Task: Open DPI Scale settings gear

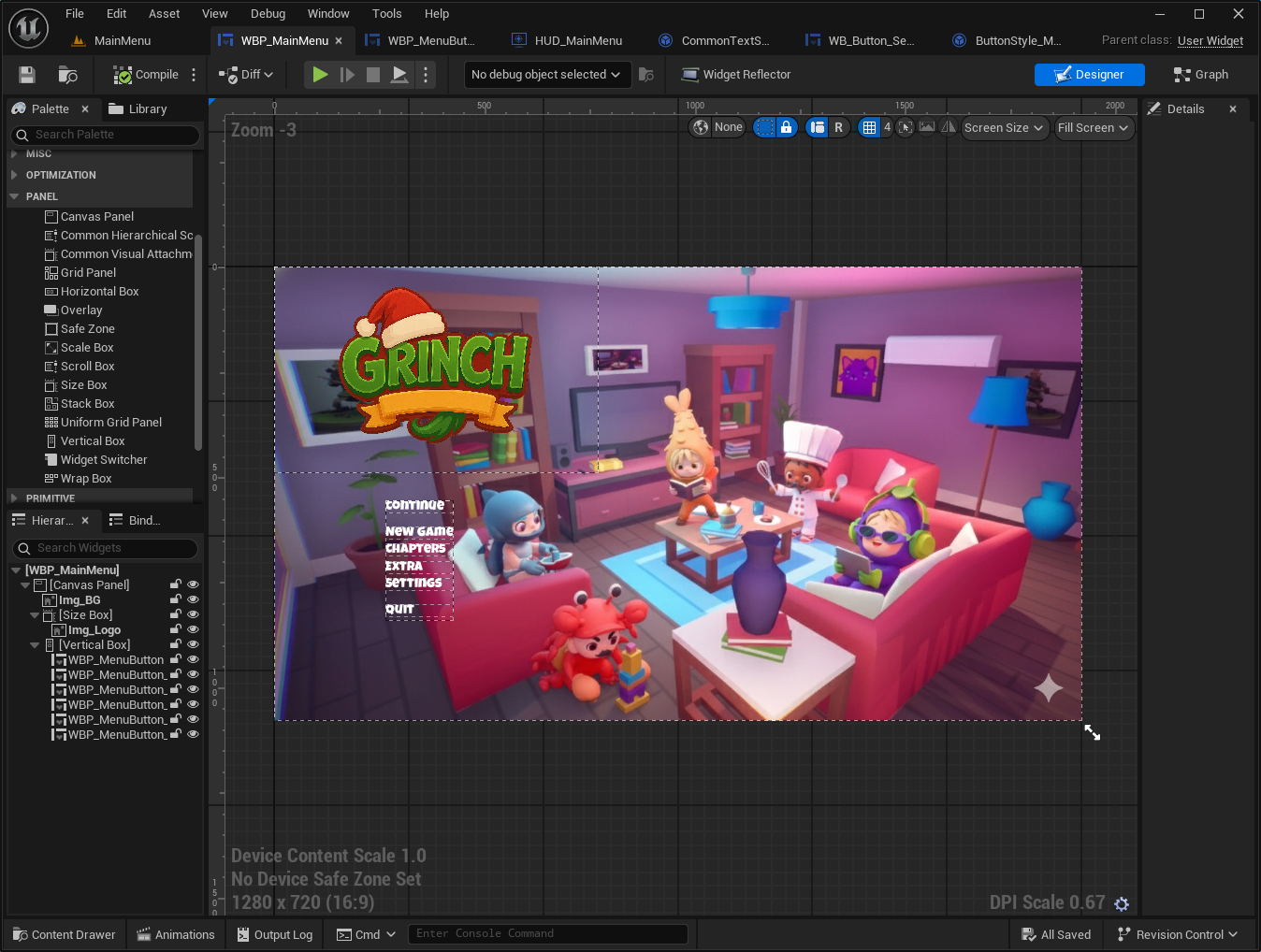Action: click(x=1122, y=903)
